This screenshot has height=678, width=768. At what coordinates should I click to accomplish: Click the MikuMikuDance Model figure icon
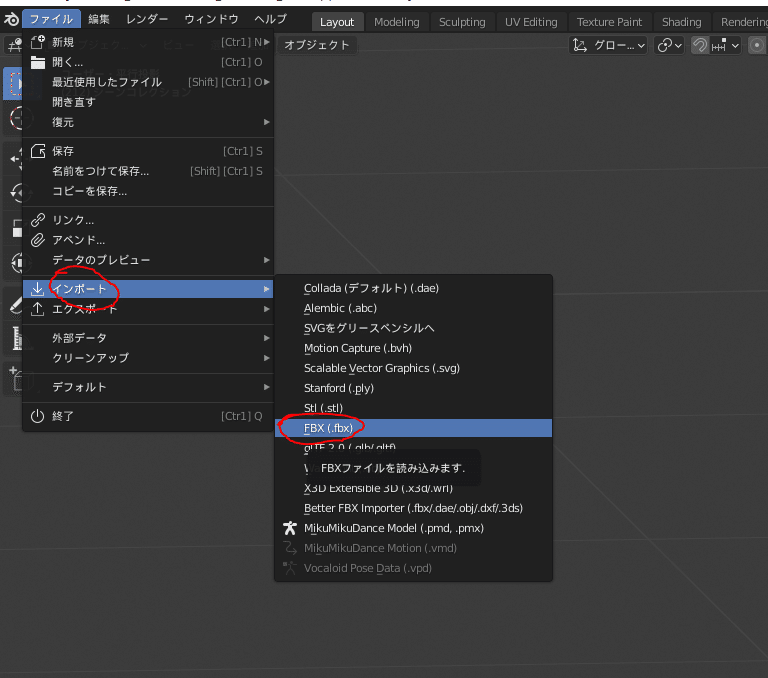point(290,528)
